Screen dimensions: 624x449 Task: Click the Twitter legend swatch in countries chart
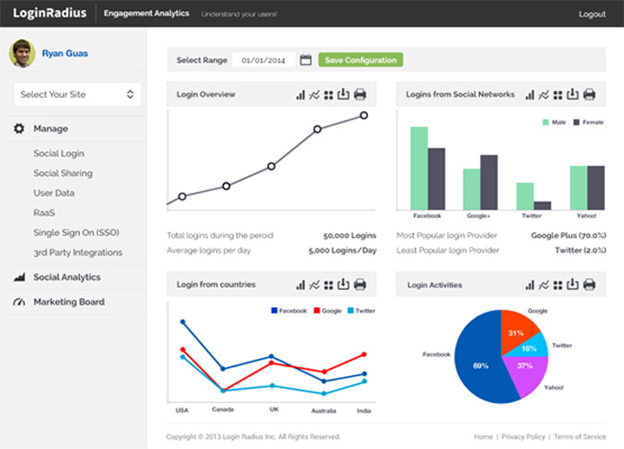(x=351, y=310)
